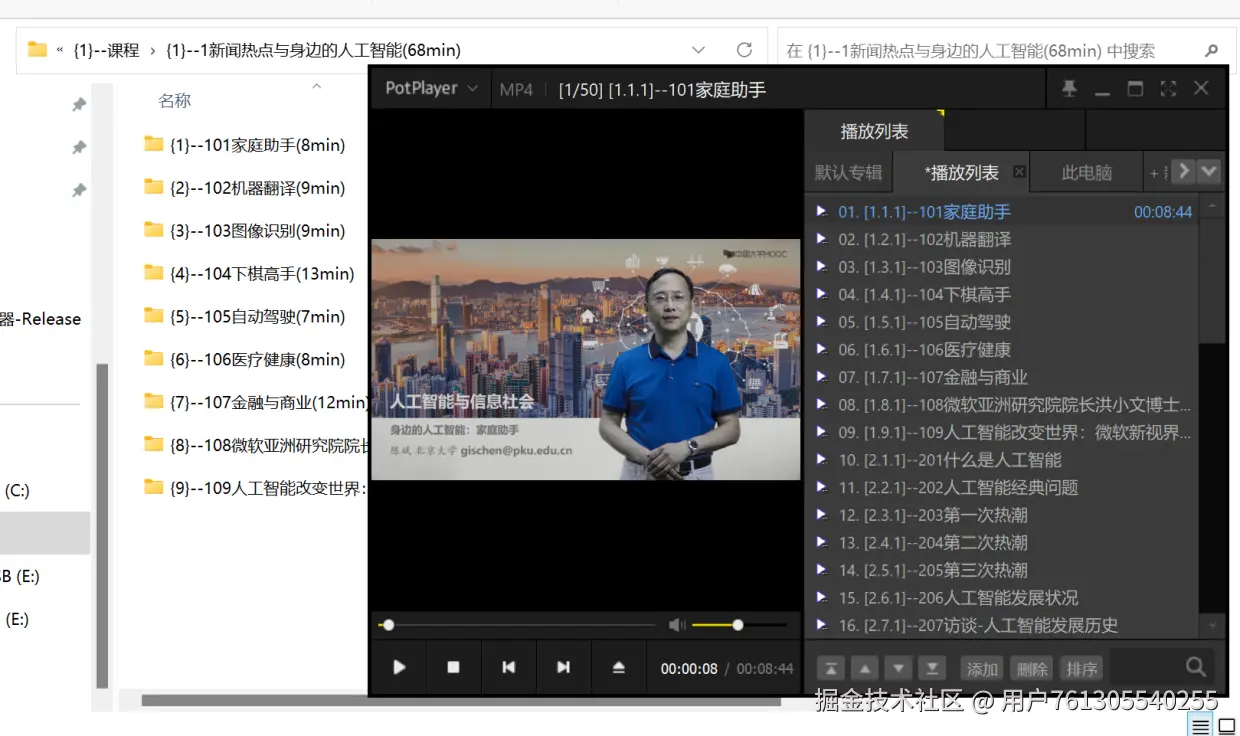
Task: Click the Explorer search magnifier icon
Action: [1211, 50]
